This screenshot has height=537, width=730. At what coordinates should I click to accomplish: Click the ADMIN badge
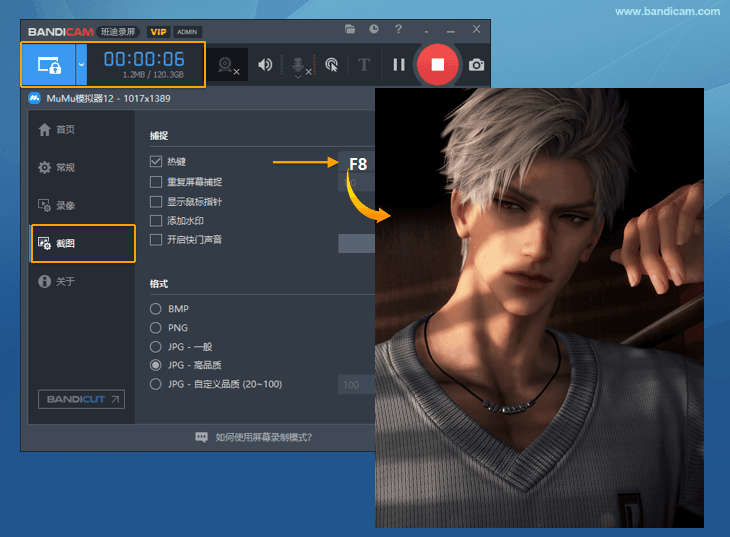click(187, 32)
